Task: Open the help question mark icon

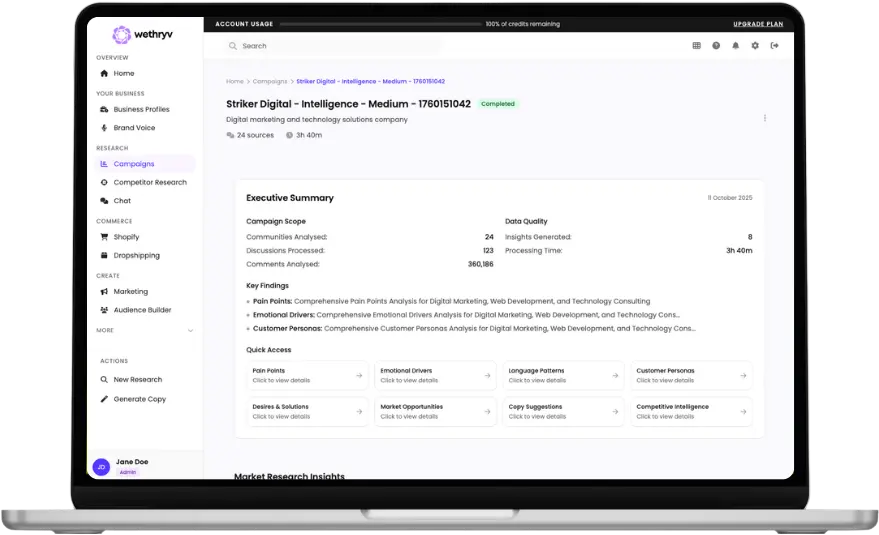Action: pos(716,45)
